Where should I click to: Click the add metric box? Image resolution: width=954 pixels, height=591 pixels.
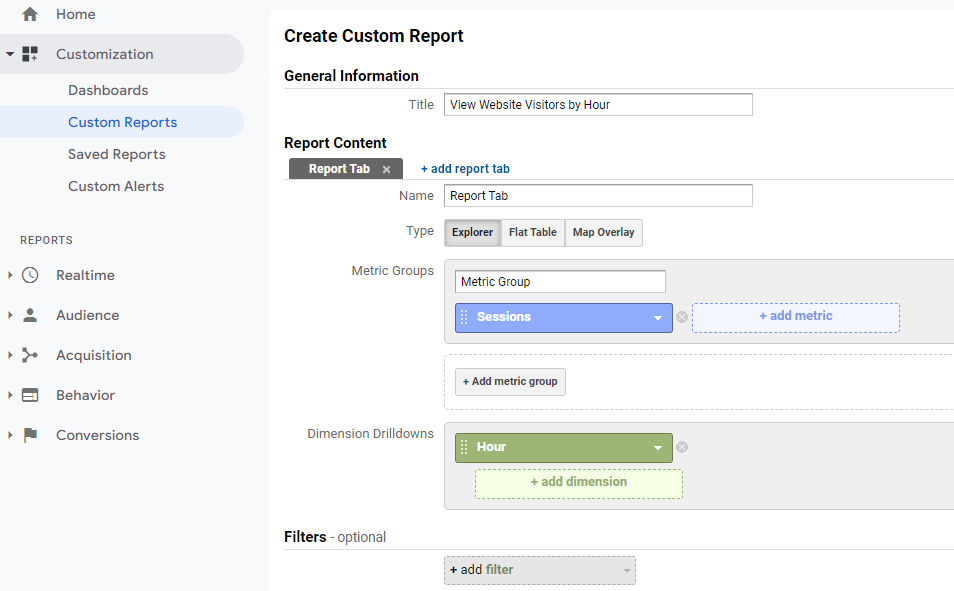(x=796, y=318)
